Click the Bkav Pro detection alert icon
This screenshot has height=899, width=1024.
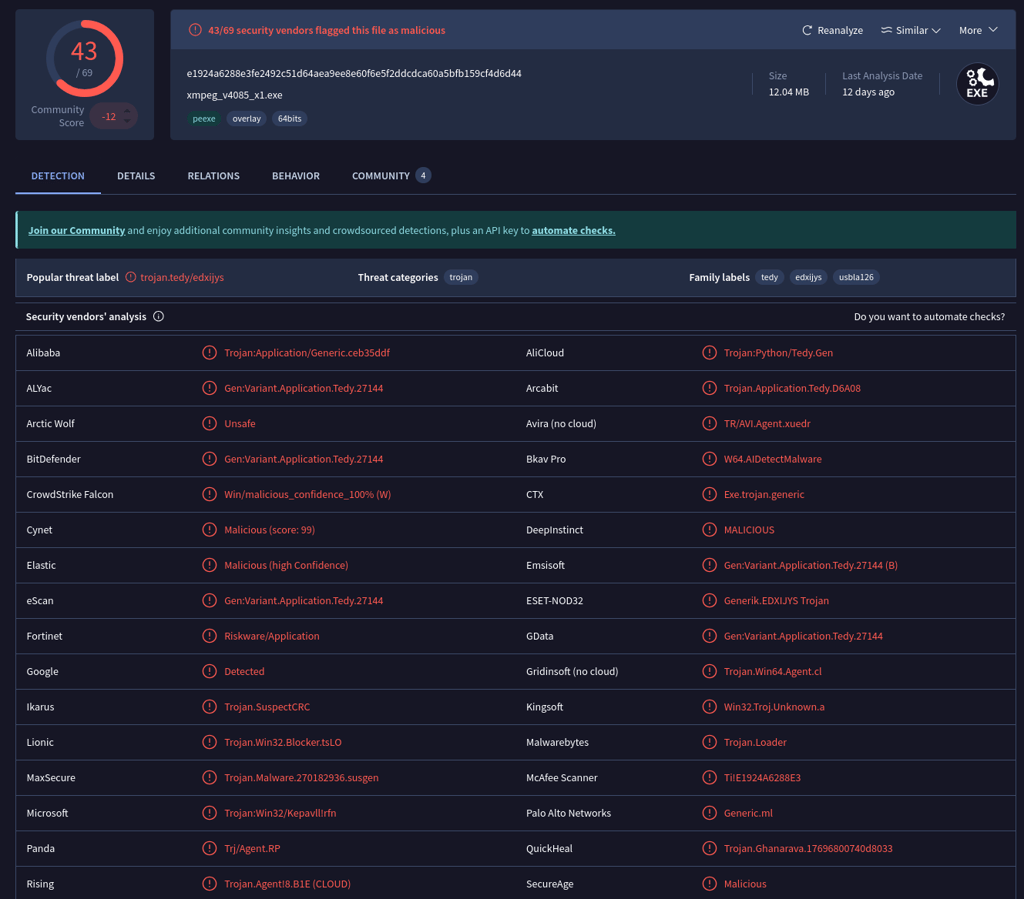[709, 459]
